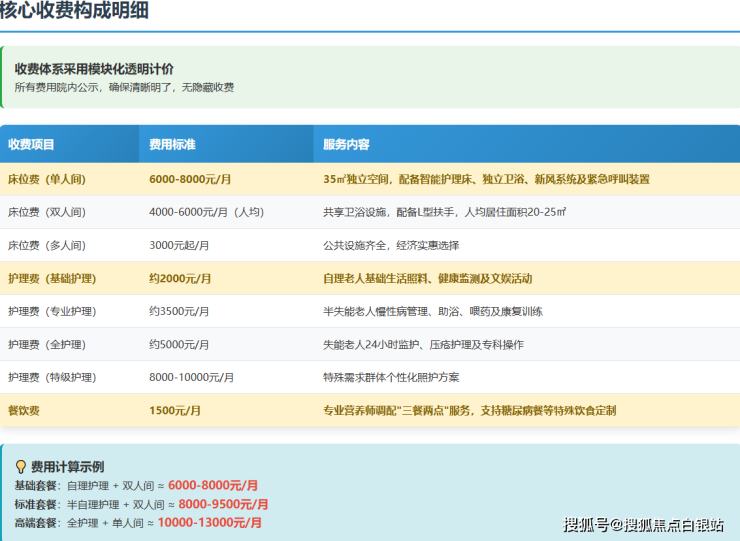Click the 约3500元/月 price cell
This screenshot has width=740, height=541.
click(x=179, y=311)
